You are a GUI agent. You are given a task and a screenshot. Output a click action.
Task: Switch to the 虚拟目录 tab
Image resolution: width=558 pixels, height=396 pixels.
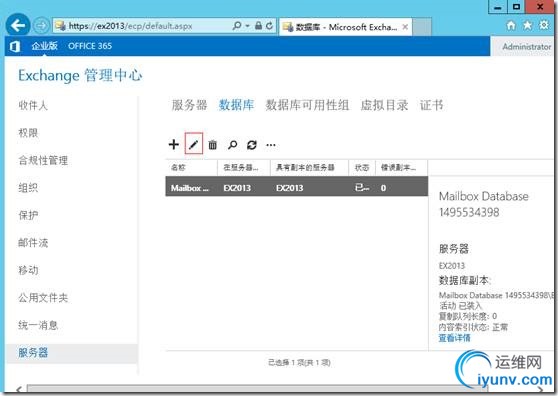click(x=384, y=105)
